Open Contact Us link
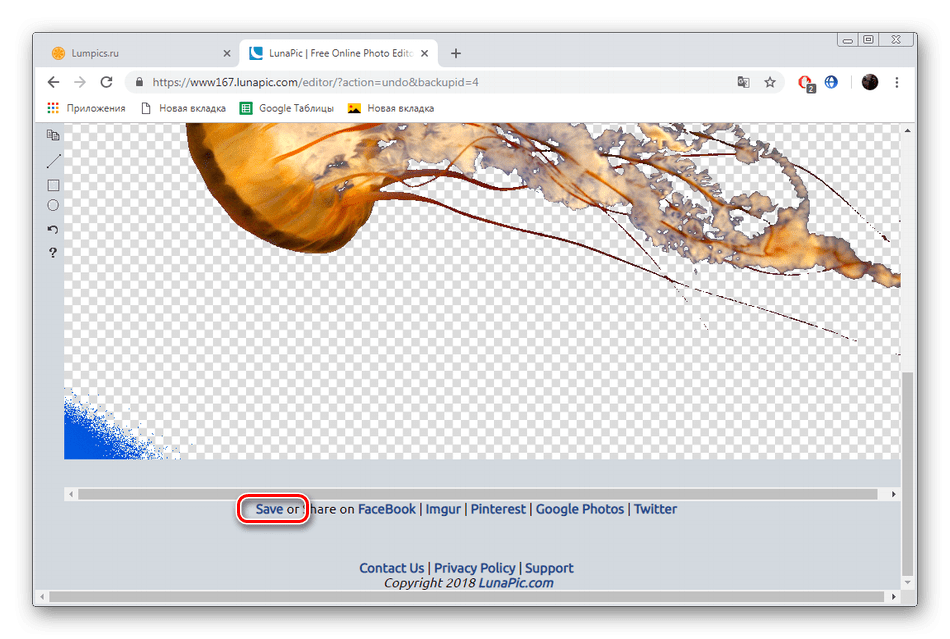The height and width of the screenshot is (639, 950). 391,568
